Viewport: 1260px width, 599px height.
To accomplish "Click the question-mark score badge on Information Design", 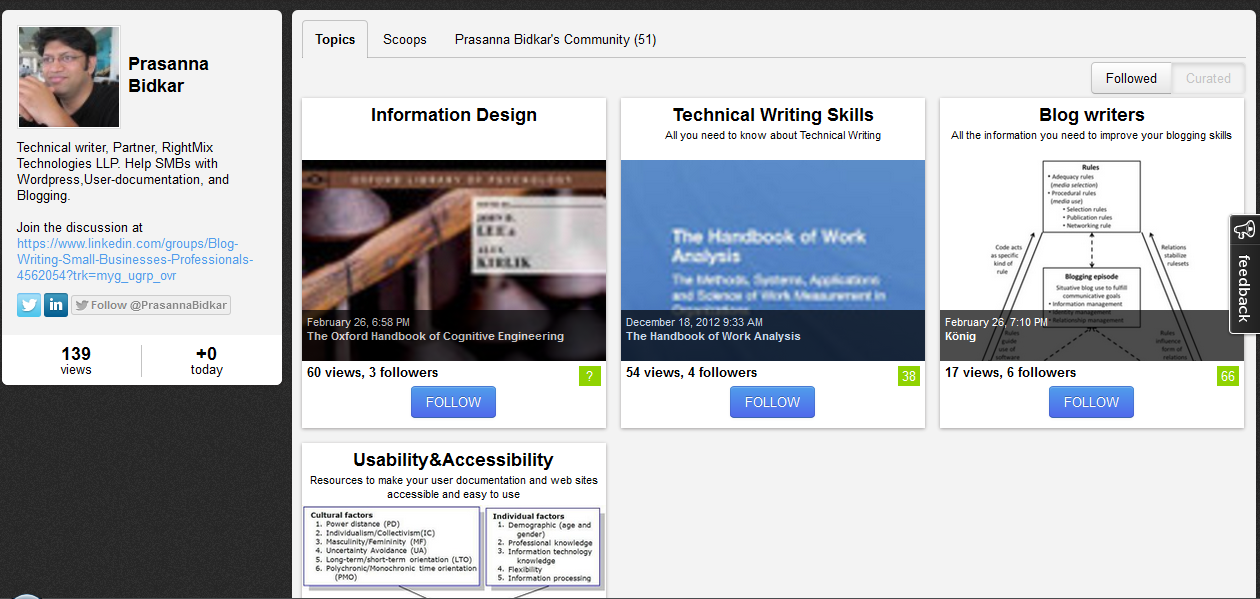I will pyautogui.click(x=590, y=376).
